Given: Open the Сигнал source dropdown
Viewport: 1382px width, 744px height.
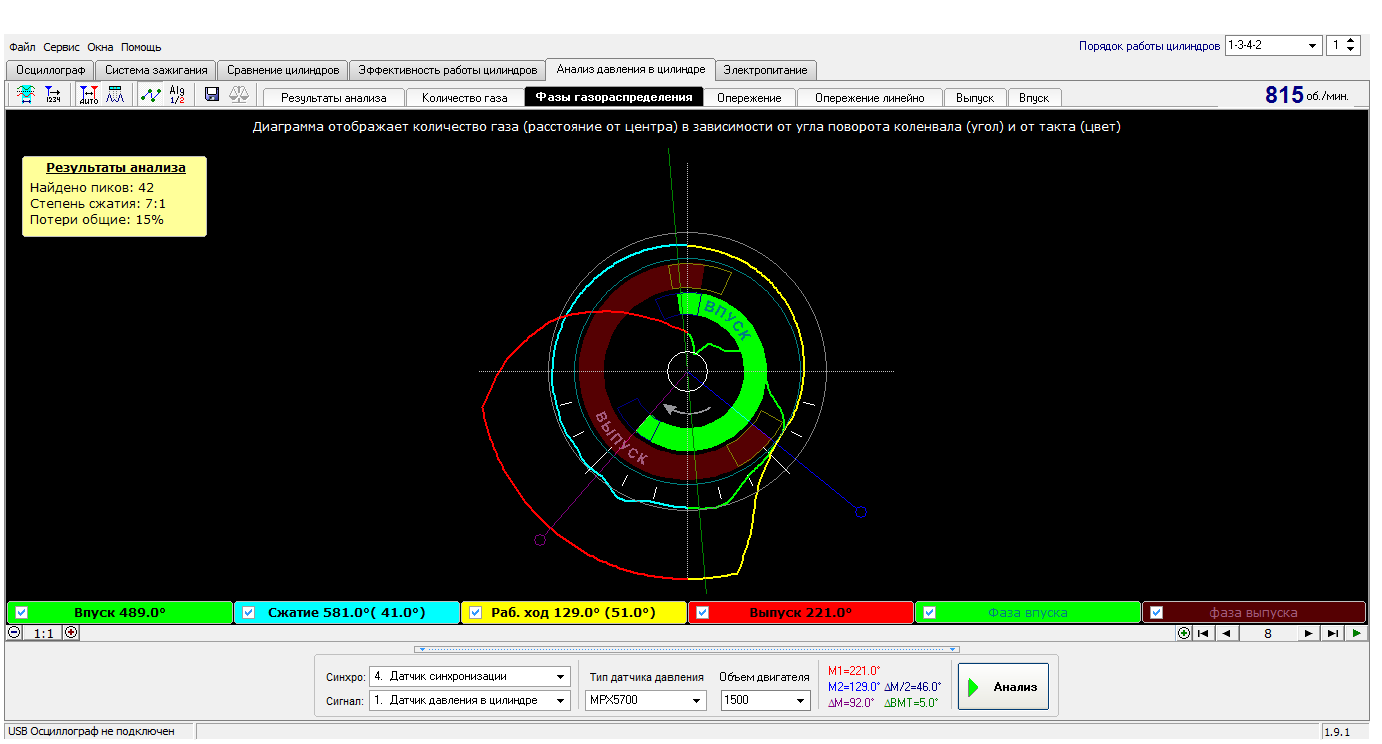Looking at the screenshot, I should click(x=470, y=700).
